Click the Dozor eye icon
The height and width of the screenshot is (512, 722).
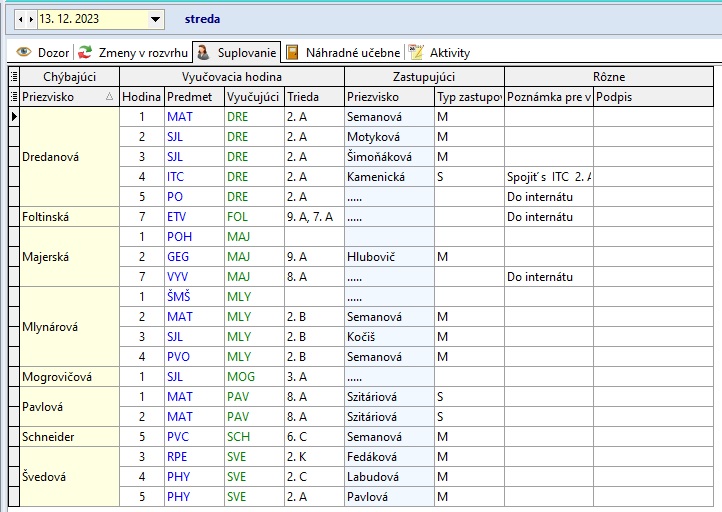pyautogui.click(x=24, y=52)
